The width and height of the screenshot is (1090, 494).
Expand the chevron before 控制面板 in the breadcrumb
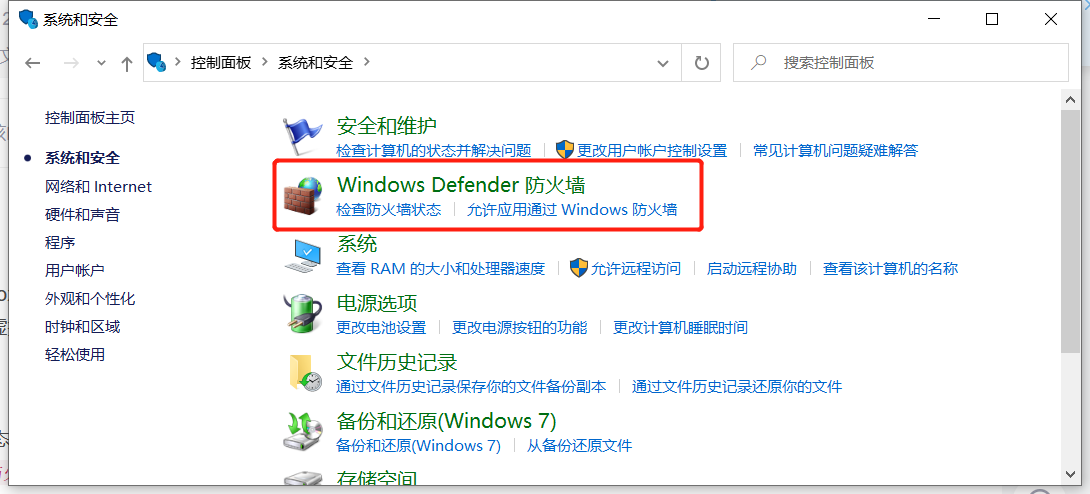click(178, 62)
